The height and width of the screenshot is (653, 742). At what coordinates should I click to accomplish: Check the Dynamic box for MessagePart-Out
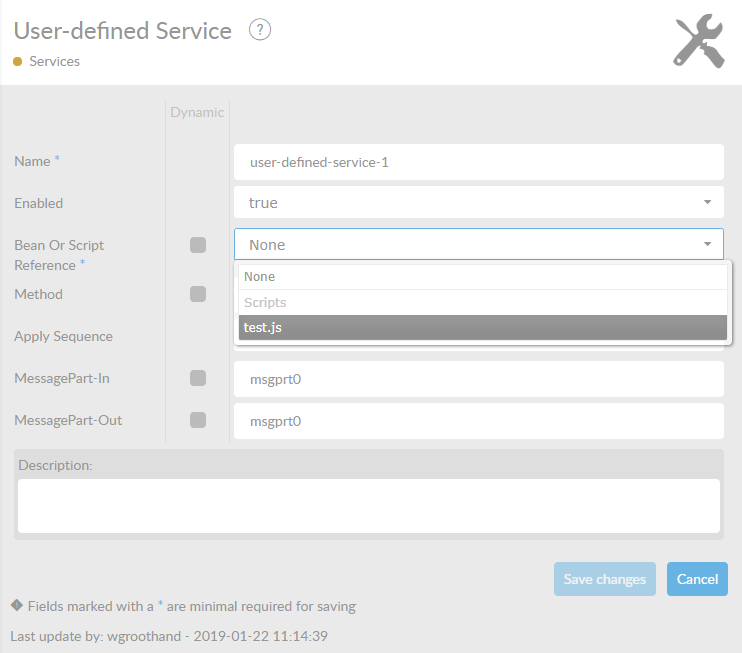[198, 420]
